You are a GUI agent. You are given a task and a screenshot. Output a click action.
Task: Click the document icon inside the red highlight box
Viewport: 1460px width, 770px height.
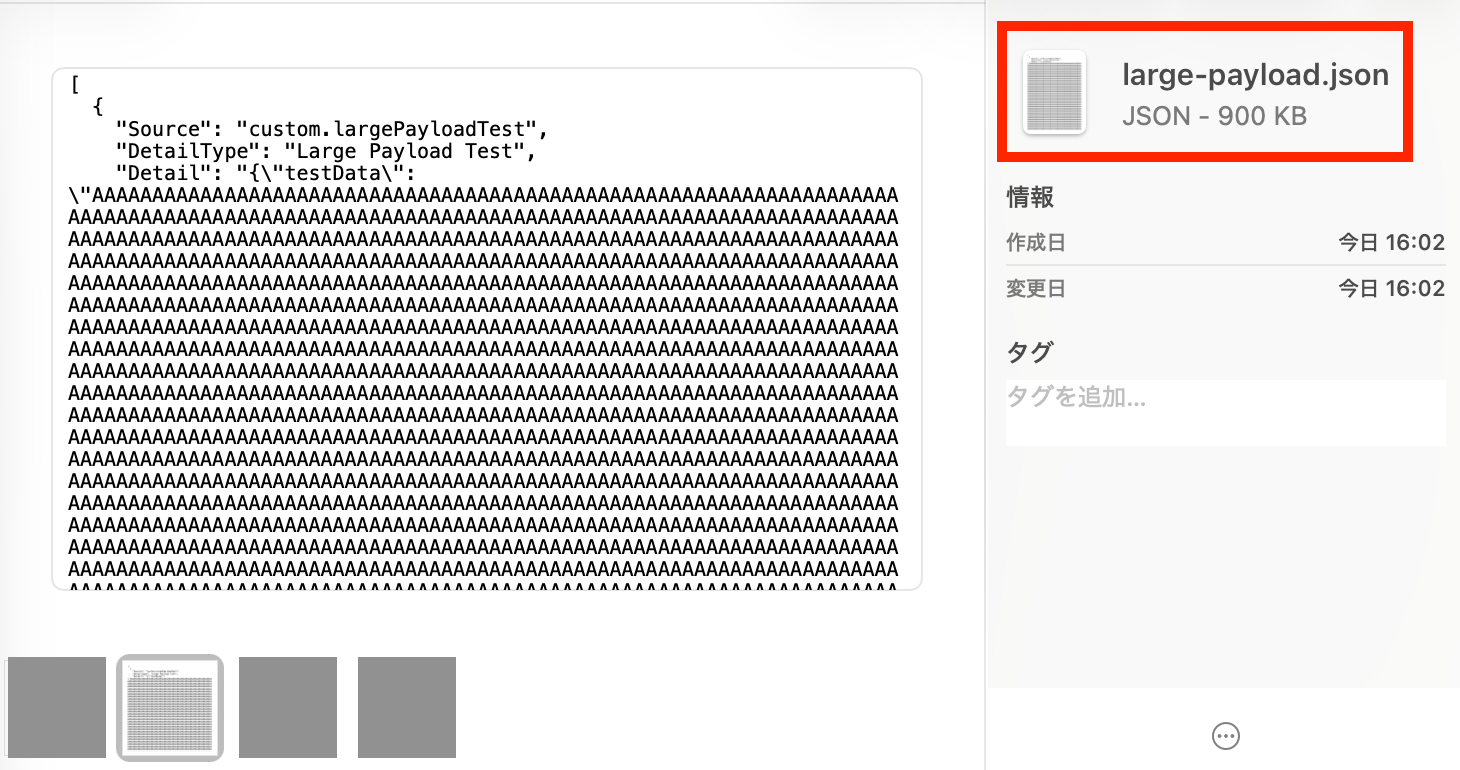(x=1054, y=91)
